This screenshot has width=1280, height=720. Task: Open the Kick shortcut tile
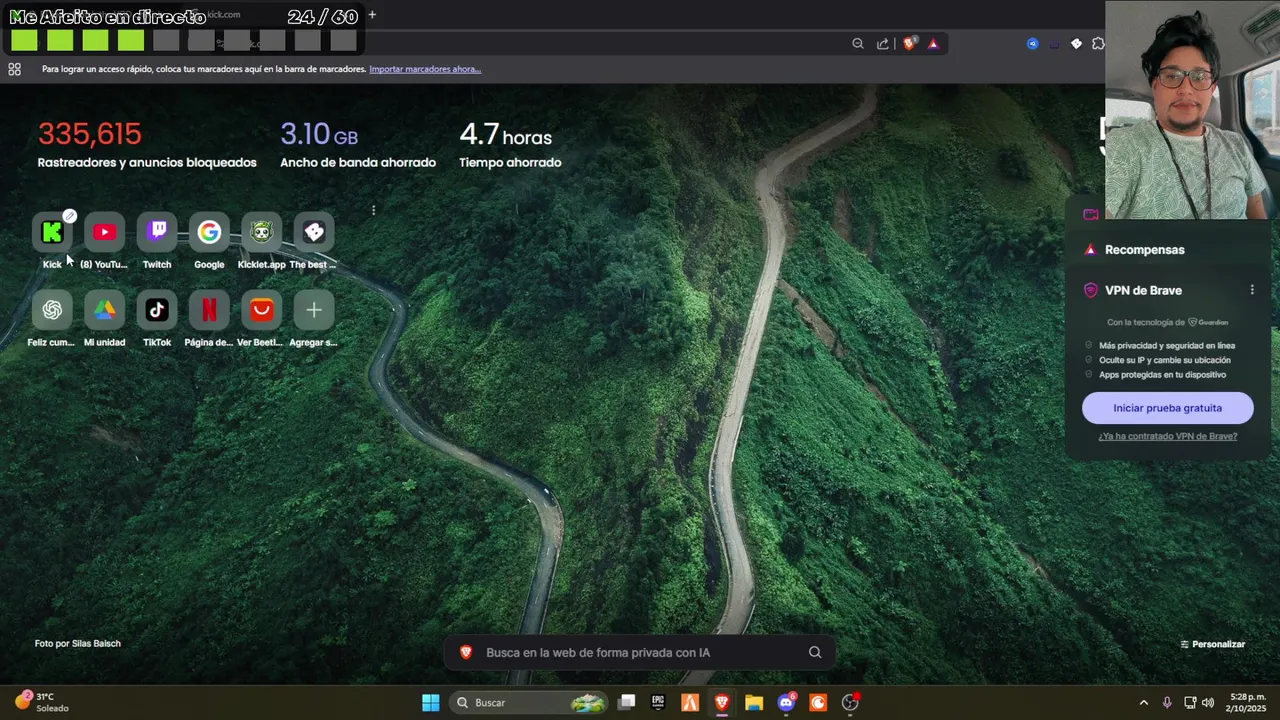point(52,232)
